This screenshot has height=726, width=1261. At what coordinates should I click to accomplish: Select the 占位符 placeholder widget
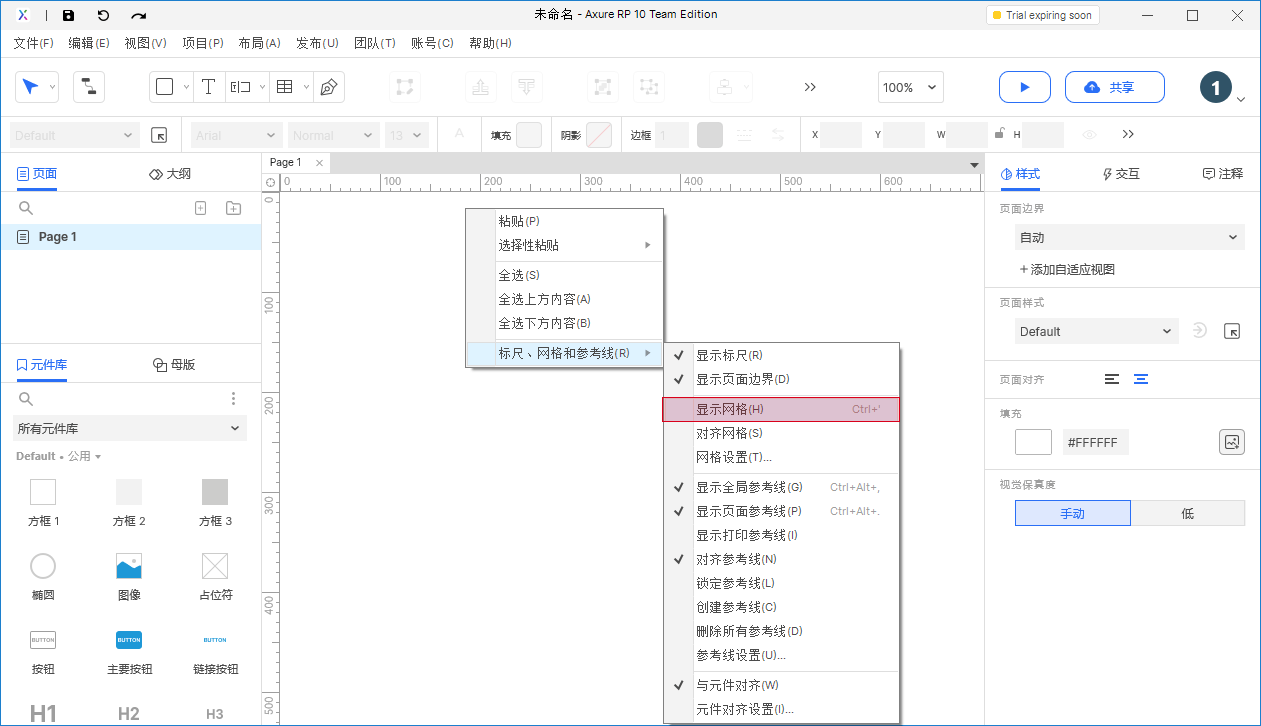[215, 578]
